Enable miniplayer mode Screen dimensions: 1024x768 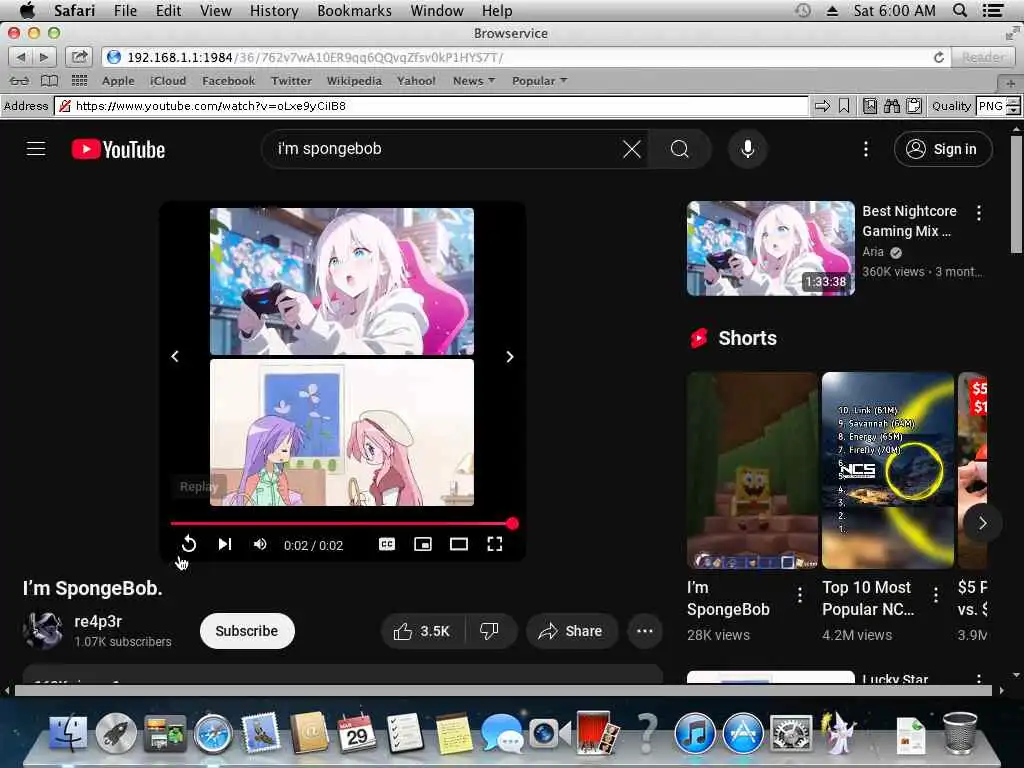pos(423,544)
